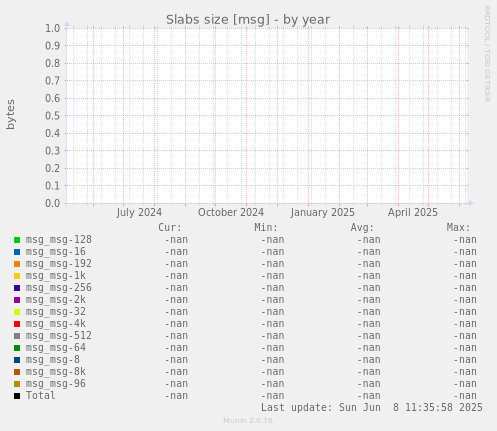Select the msg_msg-64 legend label
The width and height of the screenshot is (497, 431).
pos(56,348)
